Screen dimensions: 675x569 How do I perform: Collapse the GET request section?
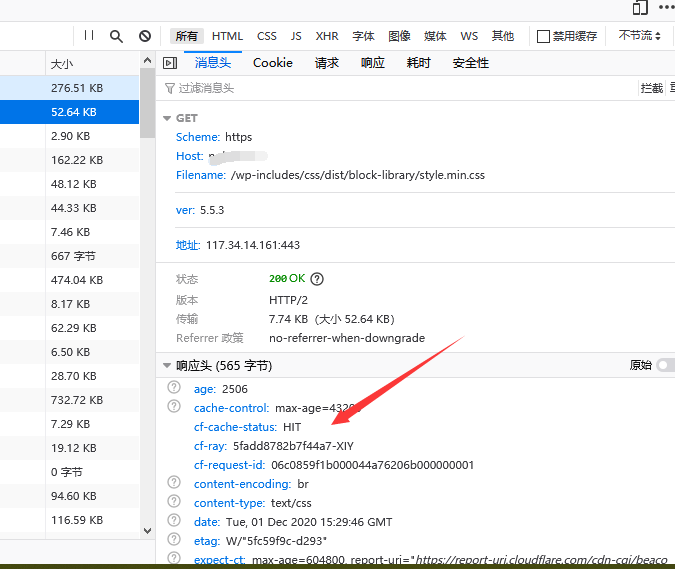[167, 118]
